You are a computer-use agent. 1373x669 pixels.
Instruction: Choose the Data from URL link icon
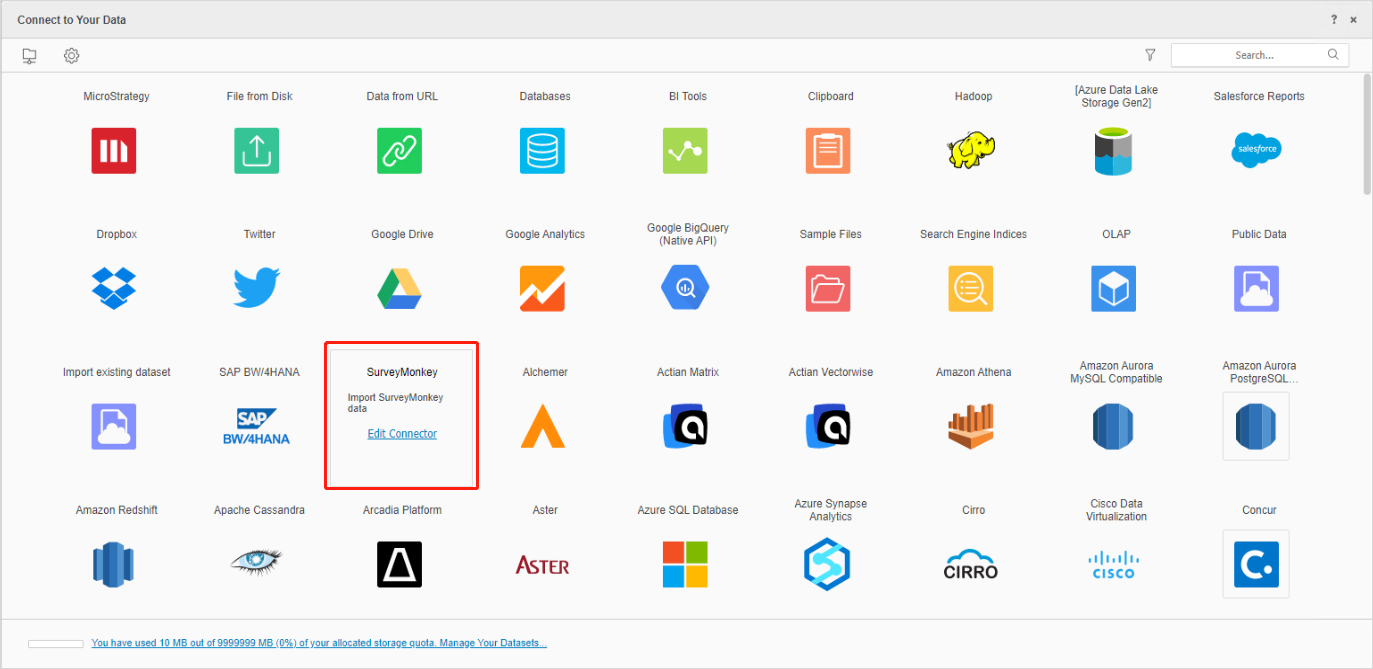click(399, 151)
